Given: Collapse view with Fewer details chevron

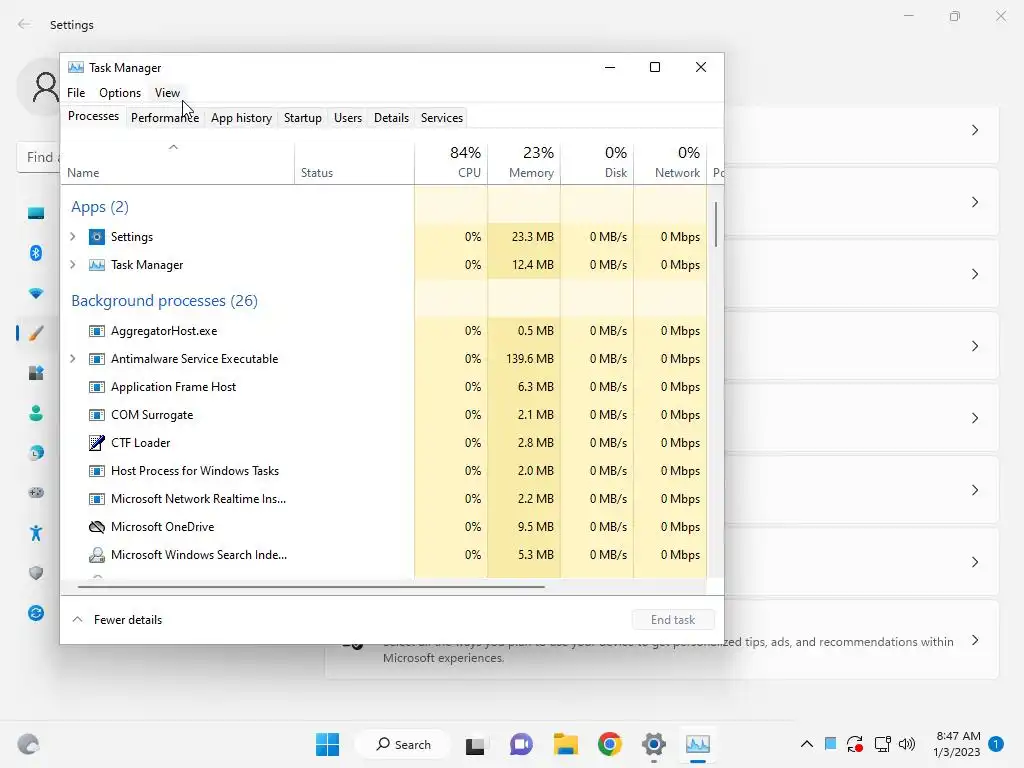Looking at the screenshot, I should (x=77, y=620).
